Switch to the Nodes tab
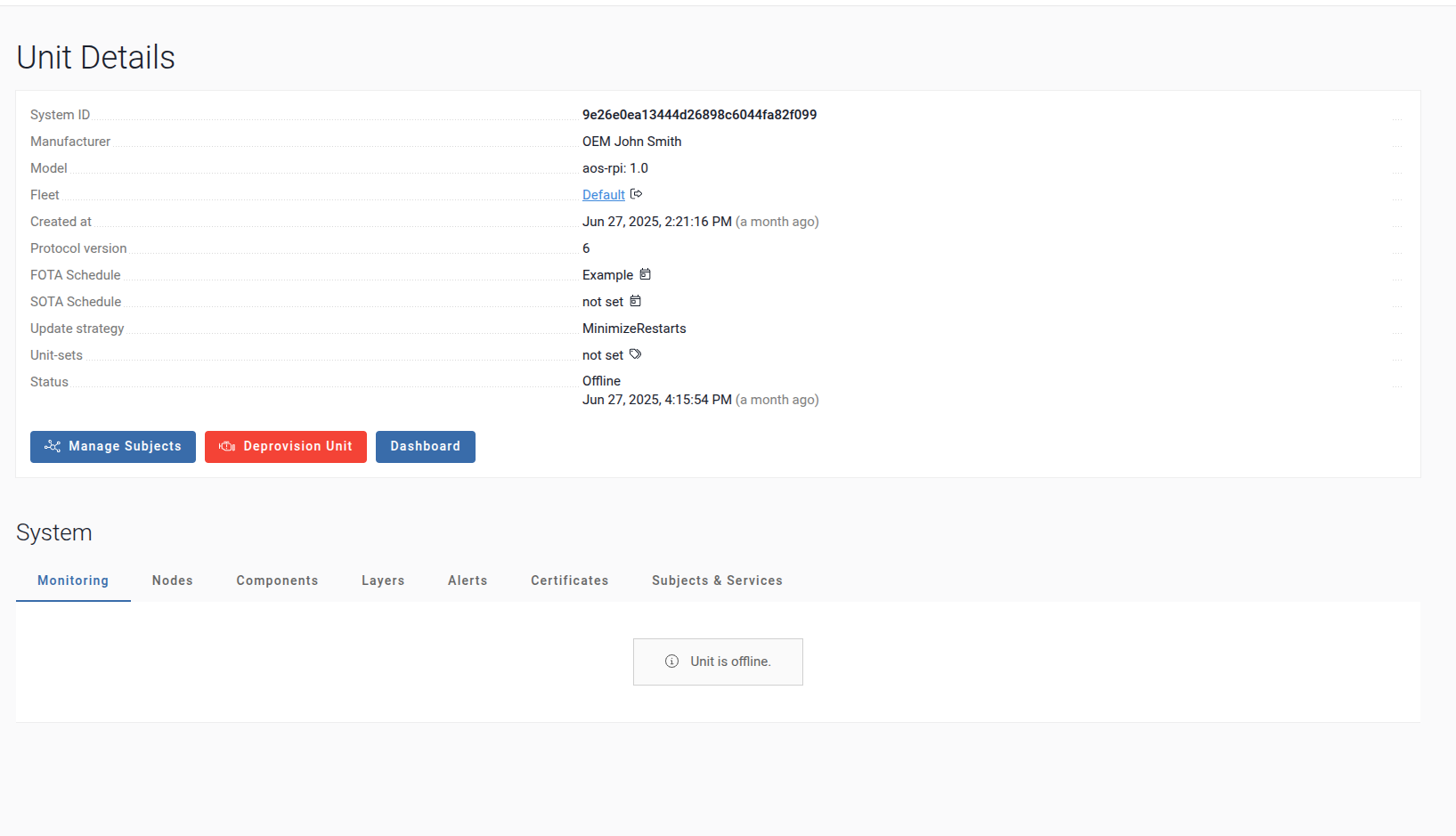The image size is (1456, 836). point(172,580)
